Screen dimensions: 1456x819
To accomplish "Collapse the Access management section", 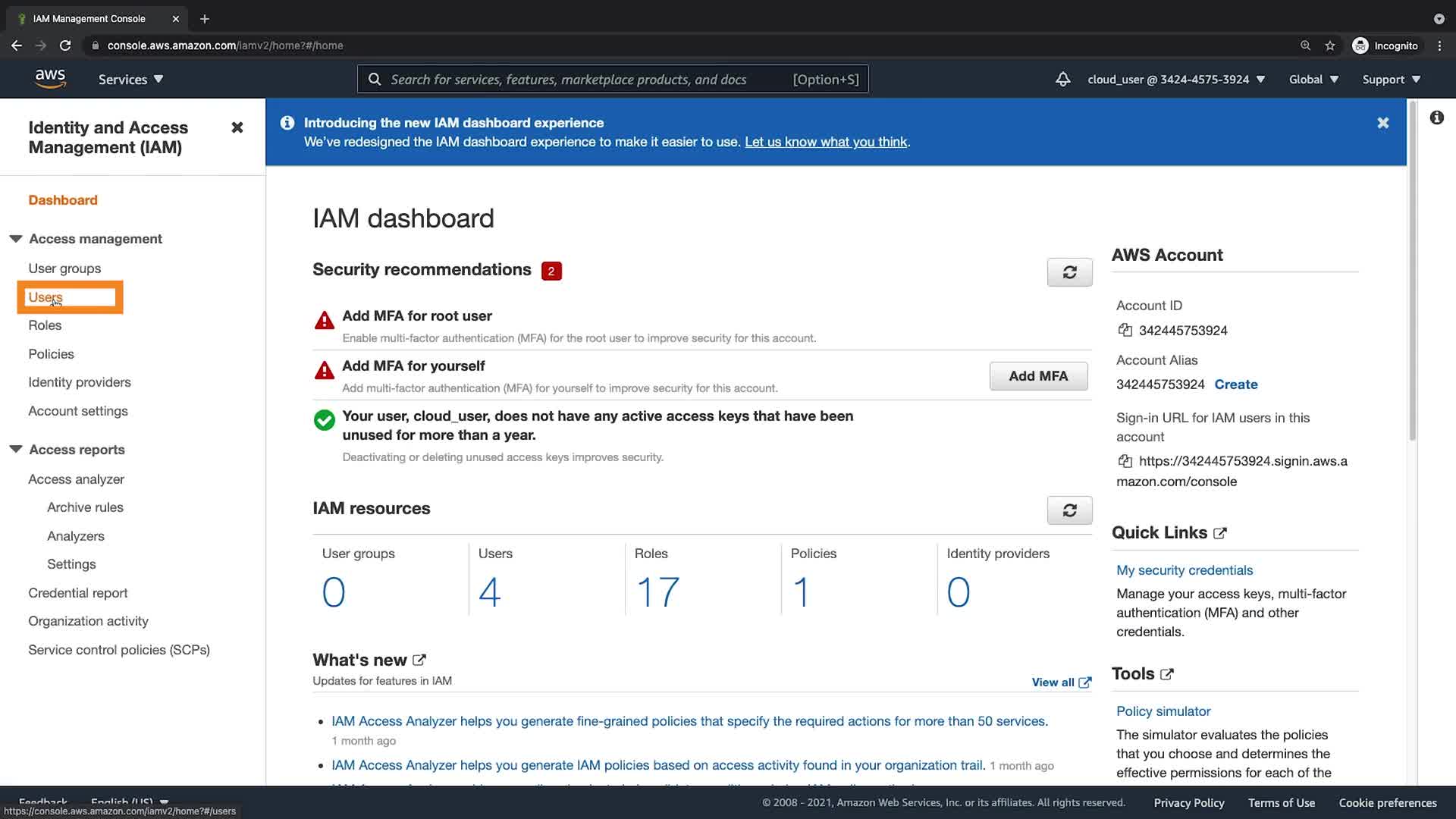I will (x=16, y=239).
